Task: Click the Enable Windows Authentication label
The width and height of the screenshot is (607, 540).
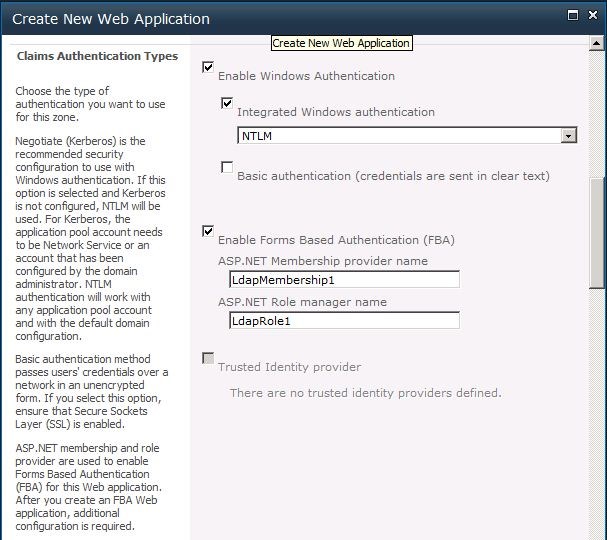Action: 306,76
